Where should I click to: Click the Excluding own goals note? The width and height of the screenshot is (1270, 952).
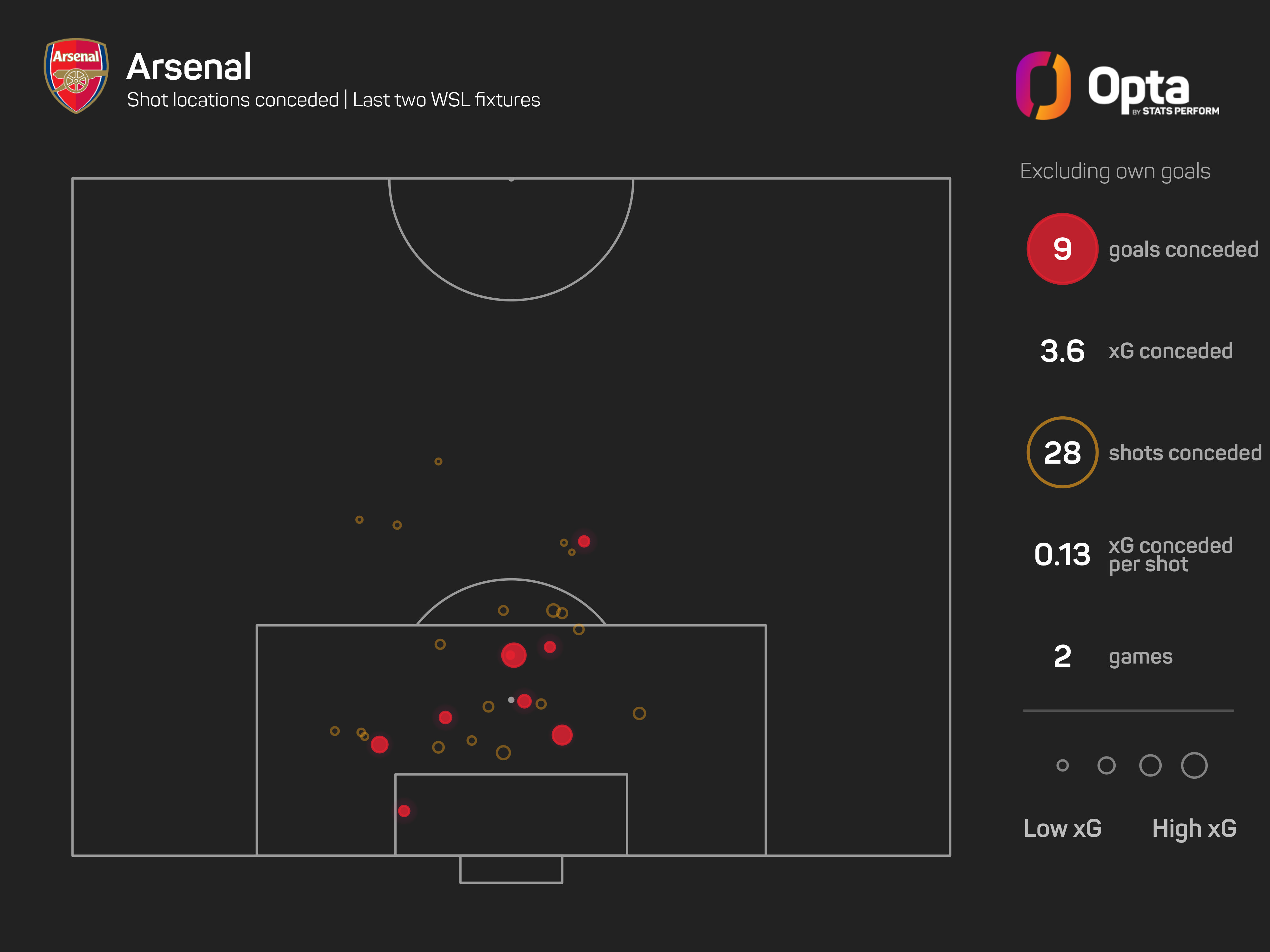point(1115,172)
